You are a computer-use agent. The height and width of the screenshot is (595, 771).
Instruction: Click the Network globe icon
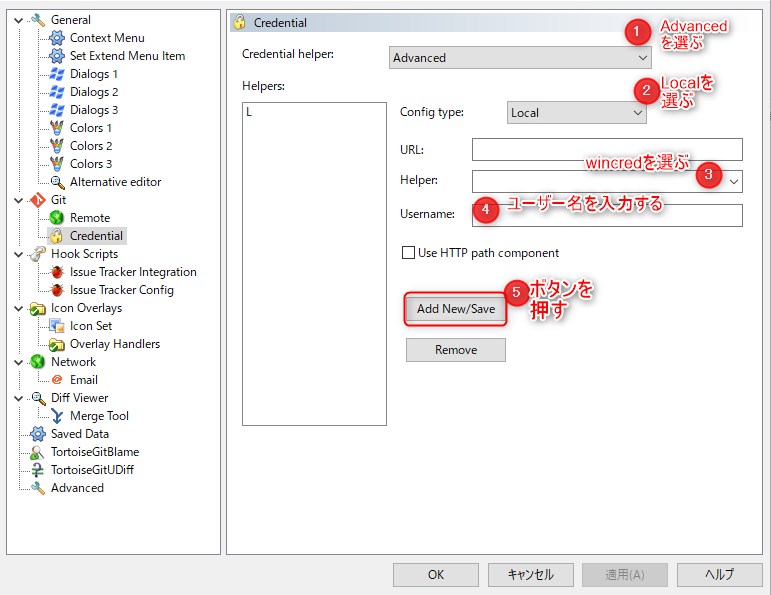[37, 362]
